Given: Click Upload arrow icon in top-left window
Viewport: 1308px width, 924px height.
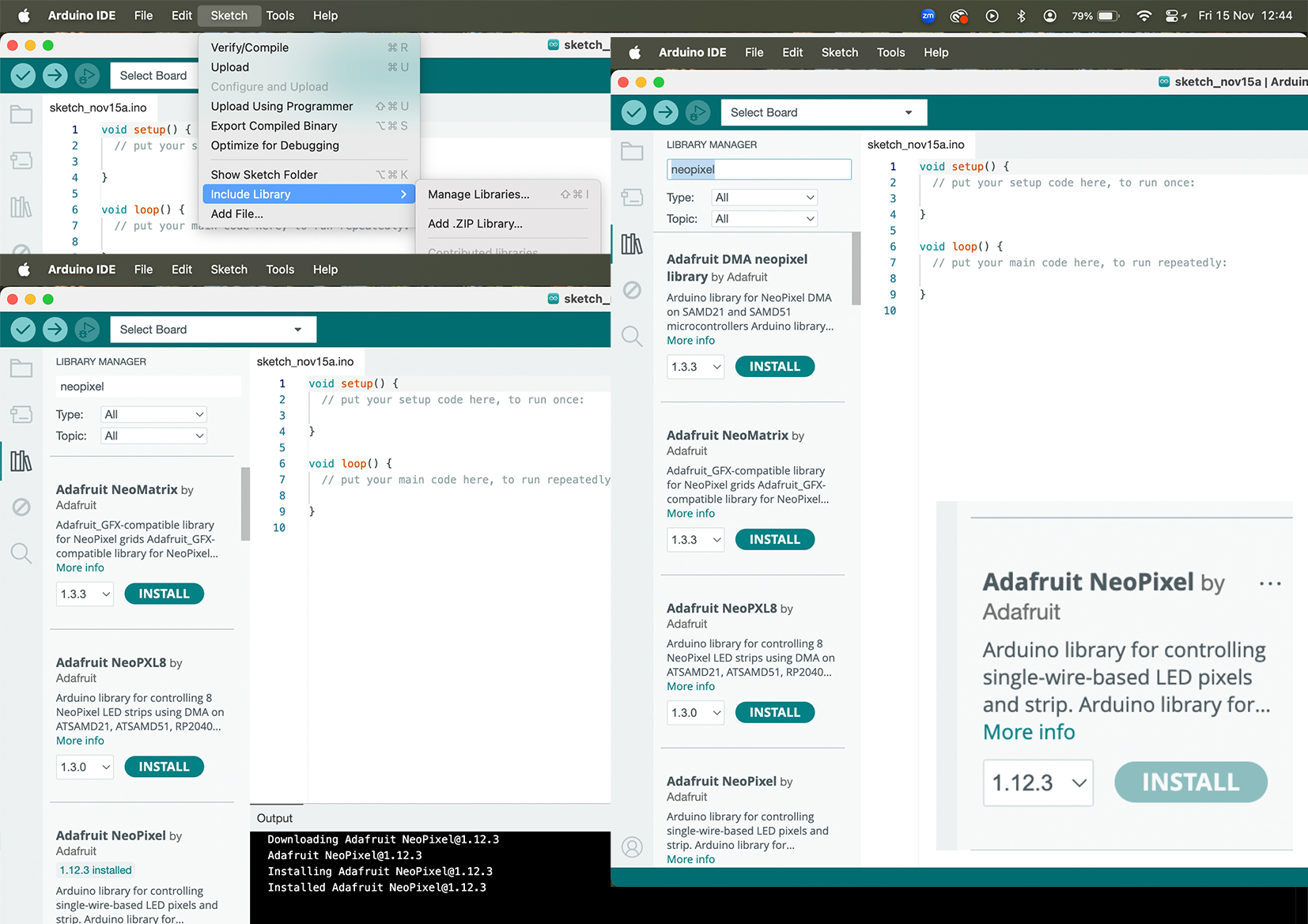Looking at the screenshot, I should point(55,76).
